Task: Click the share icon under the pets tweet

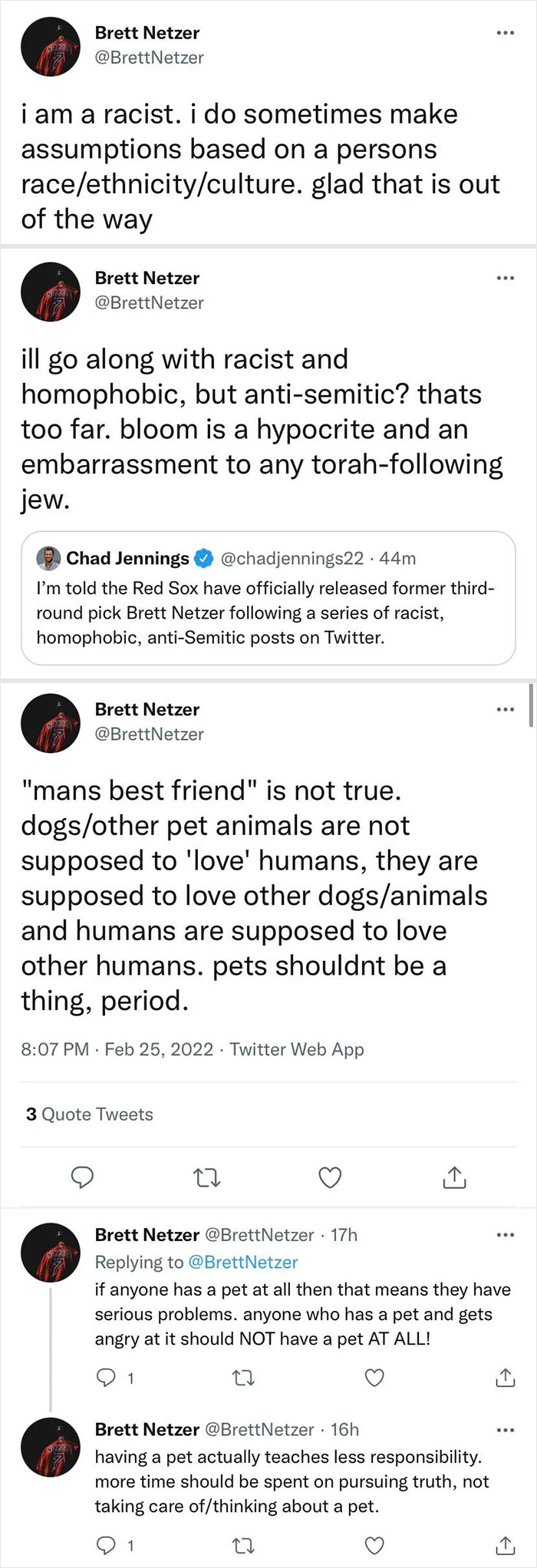Action: click(453, 1177)
